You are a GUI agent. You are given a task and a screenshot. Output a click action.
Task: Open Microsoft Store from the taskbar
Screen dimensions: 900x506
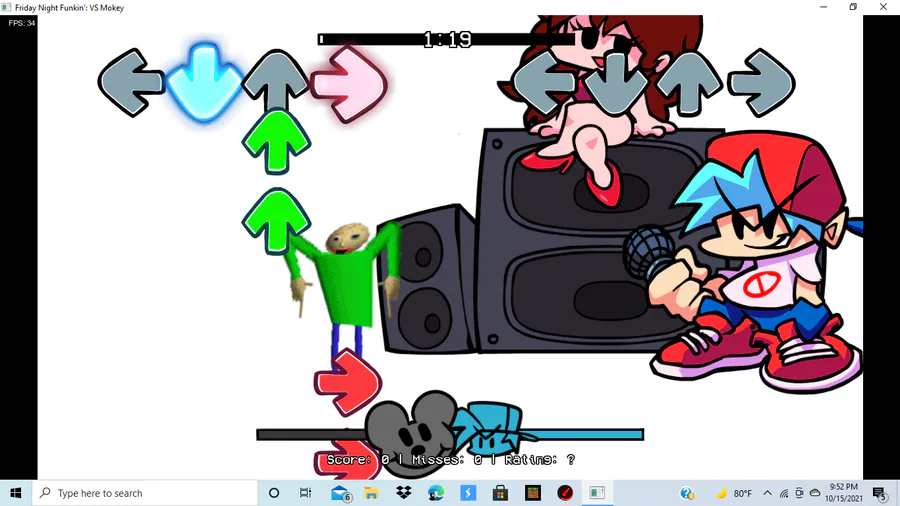pyautogui.click(x=500, y=493)
